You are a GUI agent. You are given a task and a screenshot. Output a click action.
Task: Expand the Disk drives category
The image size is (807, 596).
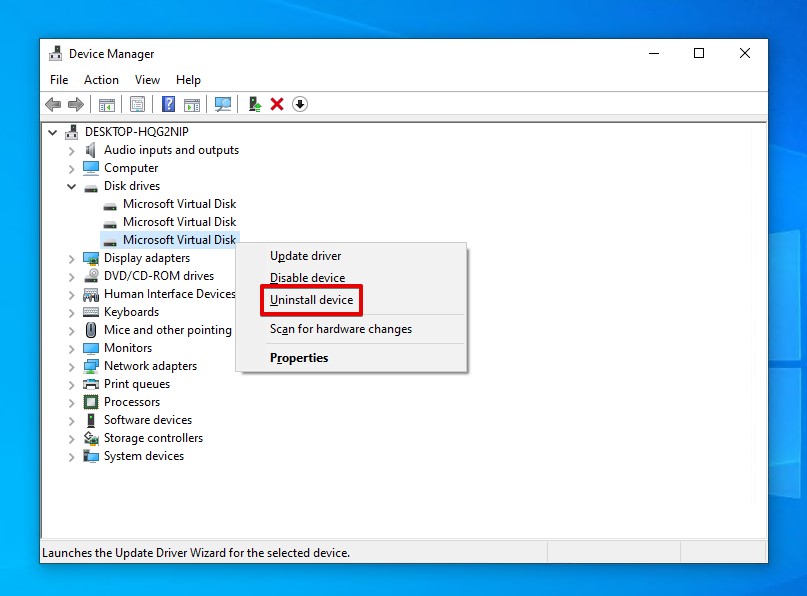(x=71, y=185)
